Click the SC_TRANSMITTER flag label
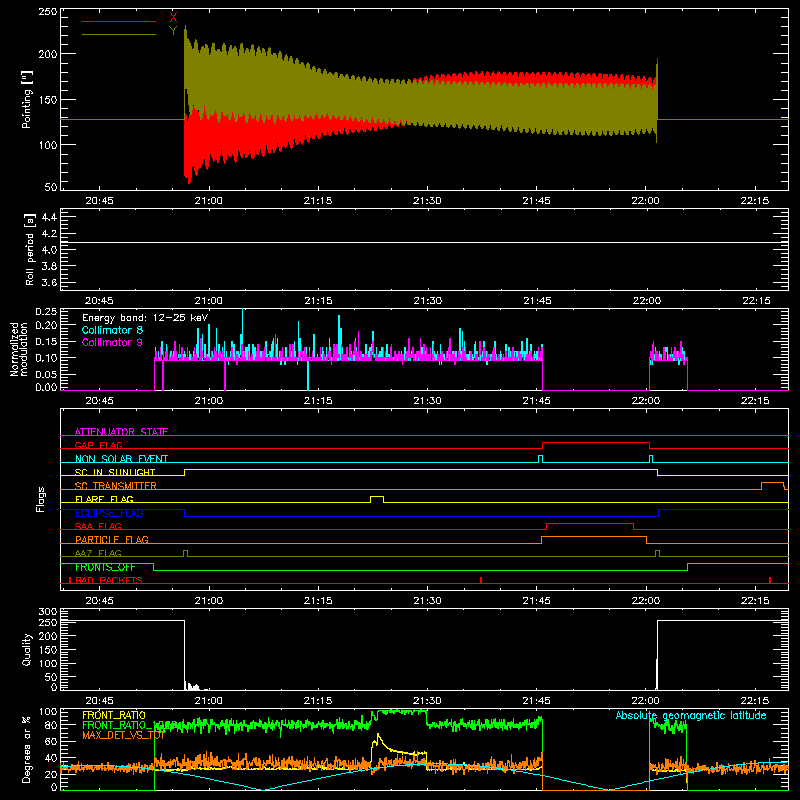 (x=116, y=486)
